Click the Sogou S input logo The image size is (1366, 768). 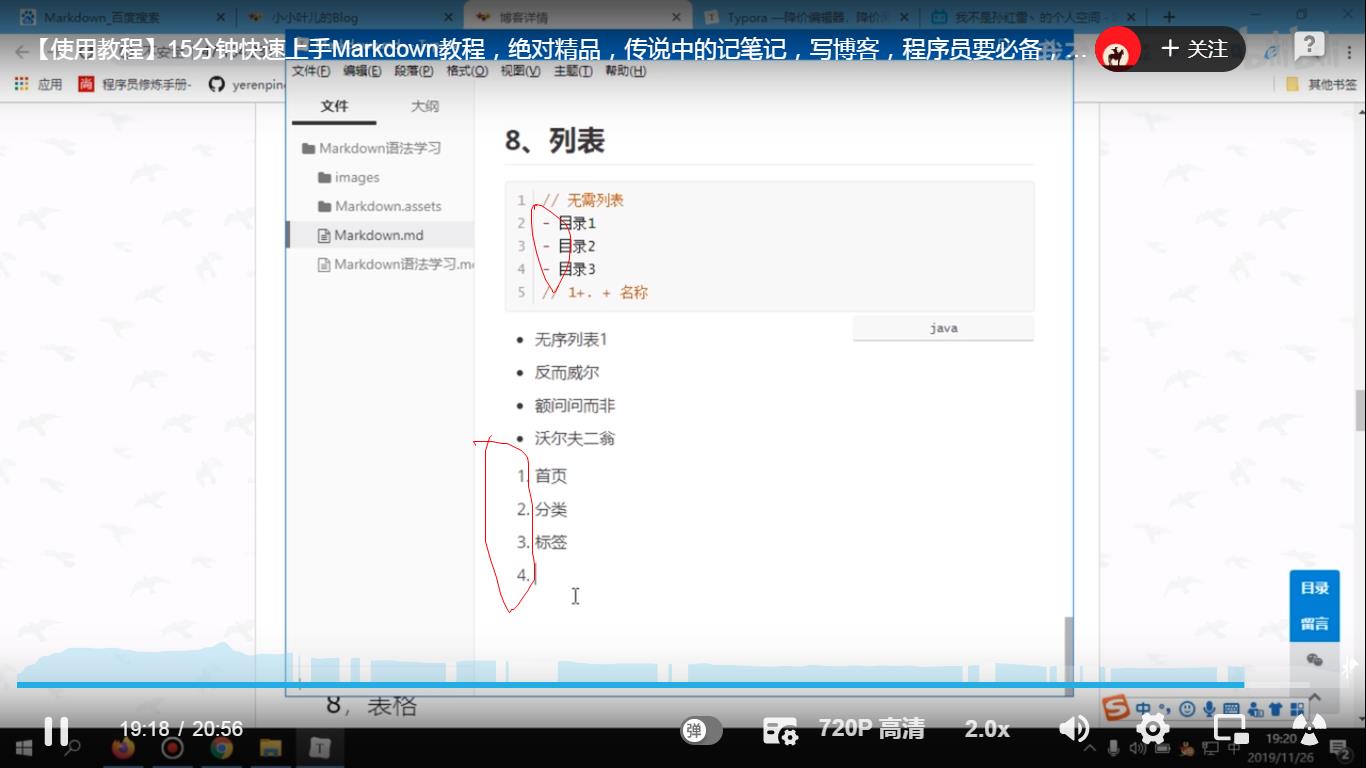click(1115, 708)
